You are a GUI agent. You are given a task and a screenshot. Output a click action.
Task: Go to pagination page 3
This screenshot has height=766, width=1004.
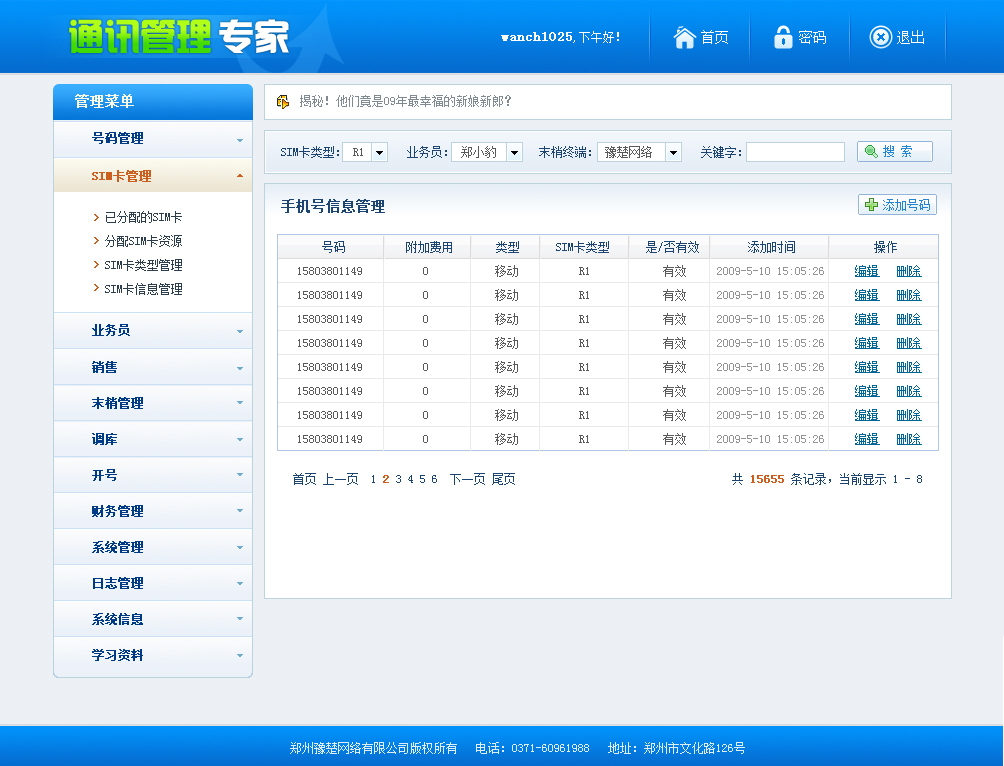tap(398, 479)
